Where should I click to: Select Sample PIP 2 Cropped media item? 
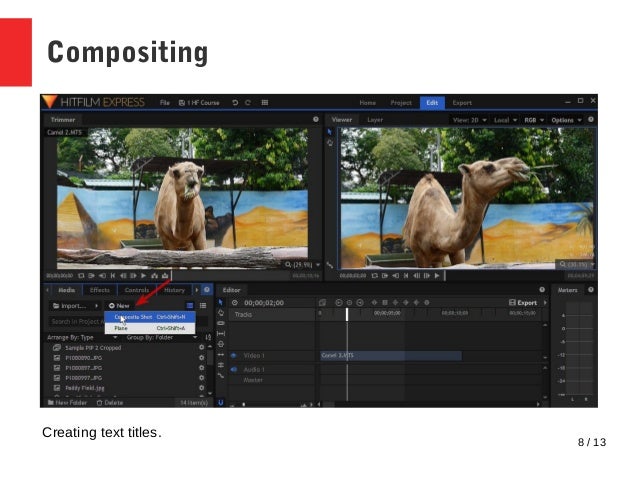93,348
